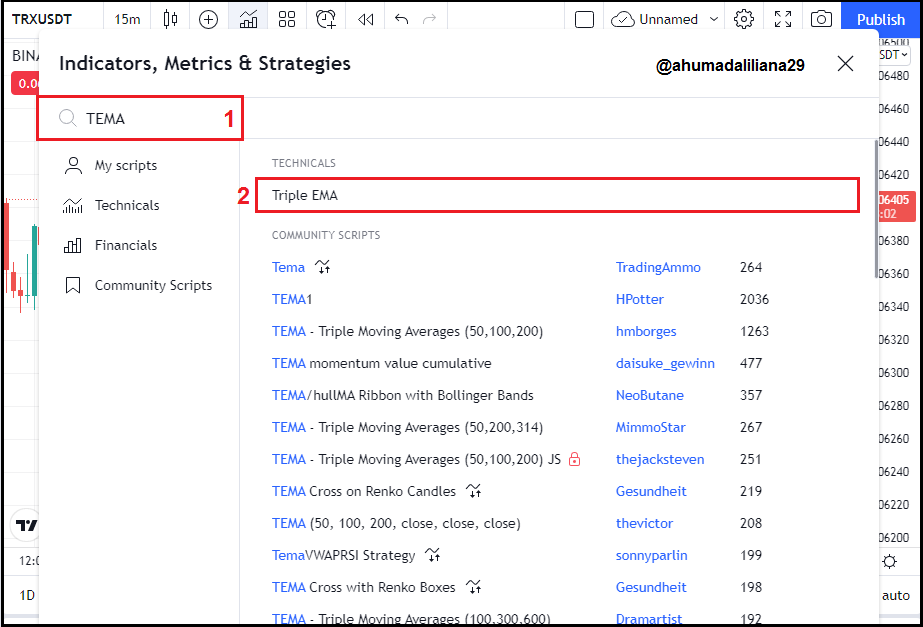Screen dimensions: 923x627
Task: Select TEMA Cross with Renko Boxes
Action: [364, 587]
